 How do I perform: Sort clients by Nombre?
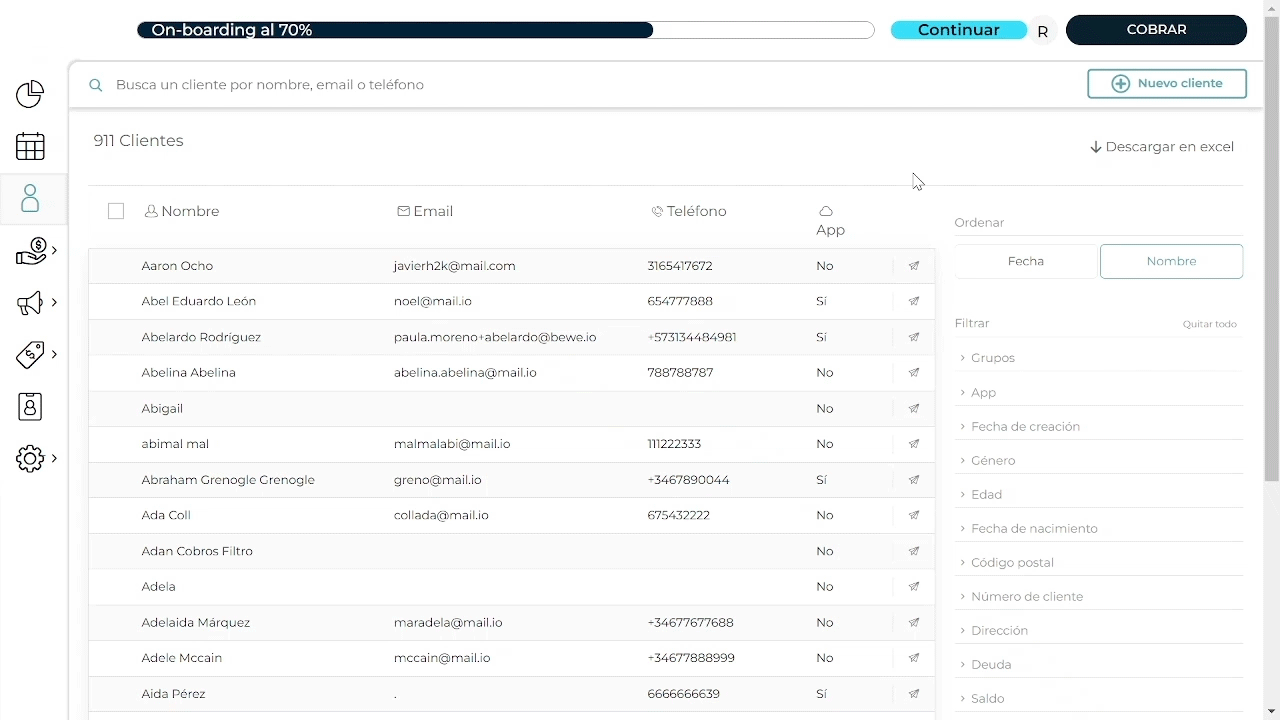[x=1171, y=261]
